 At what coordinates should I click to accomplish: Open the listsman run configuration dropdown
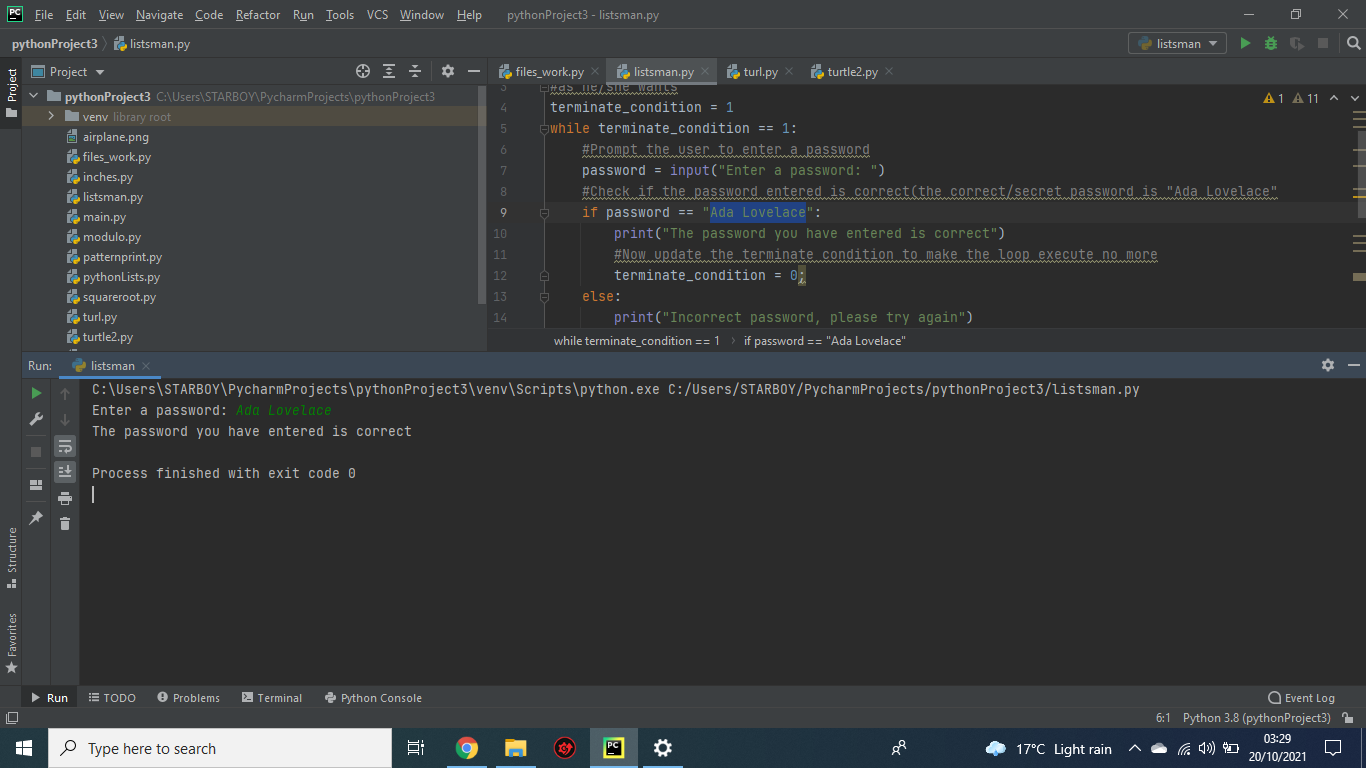1177,43
